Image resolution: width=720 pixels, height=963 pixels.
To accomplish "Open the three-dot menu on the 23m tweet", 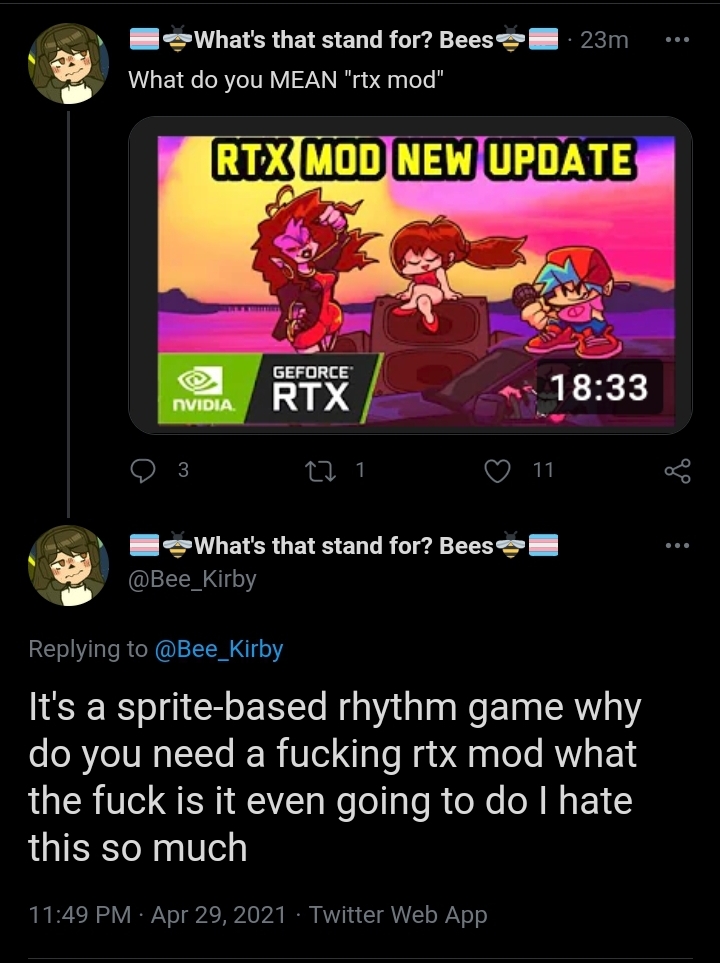I will tap(678, 39).
